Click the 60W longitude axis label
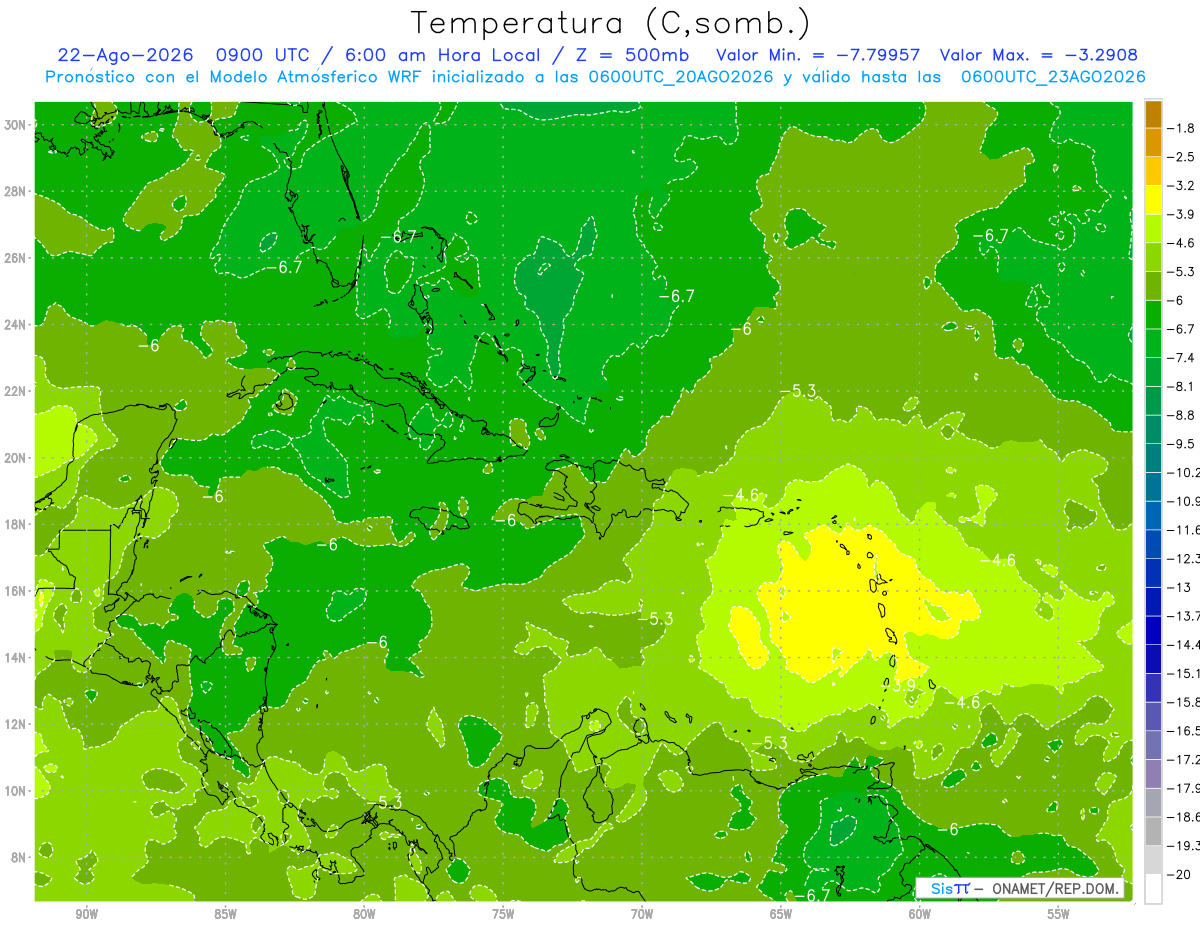 920,914
